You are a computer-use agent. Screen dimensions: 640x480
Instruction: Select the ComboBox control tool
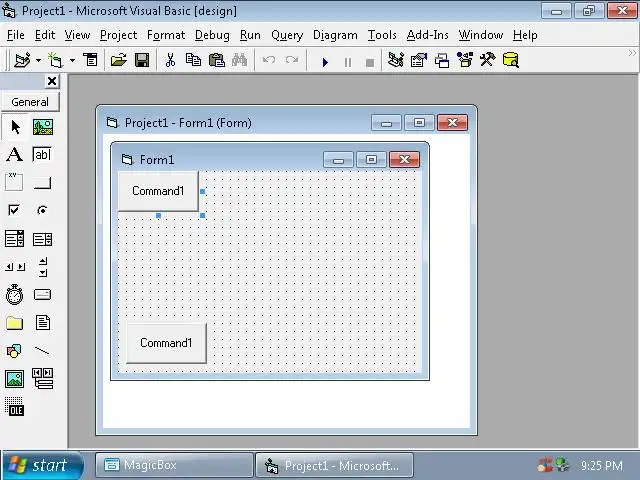coord(14,239)
